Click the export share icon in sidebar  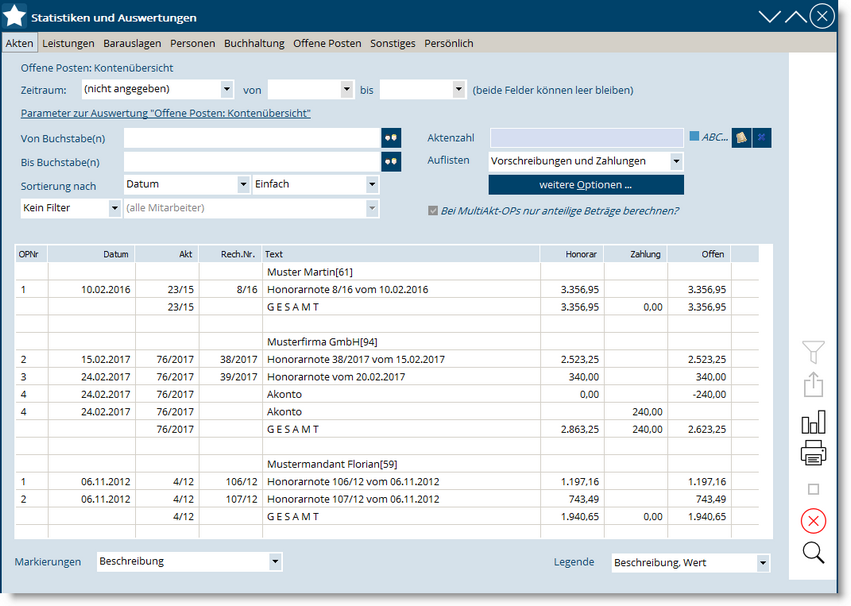coord(813,385)
